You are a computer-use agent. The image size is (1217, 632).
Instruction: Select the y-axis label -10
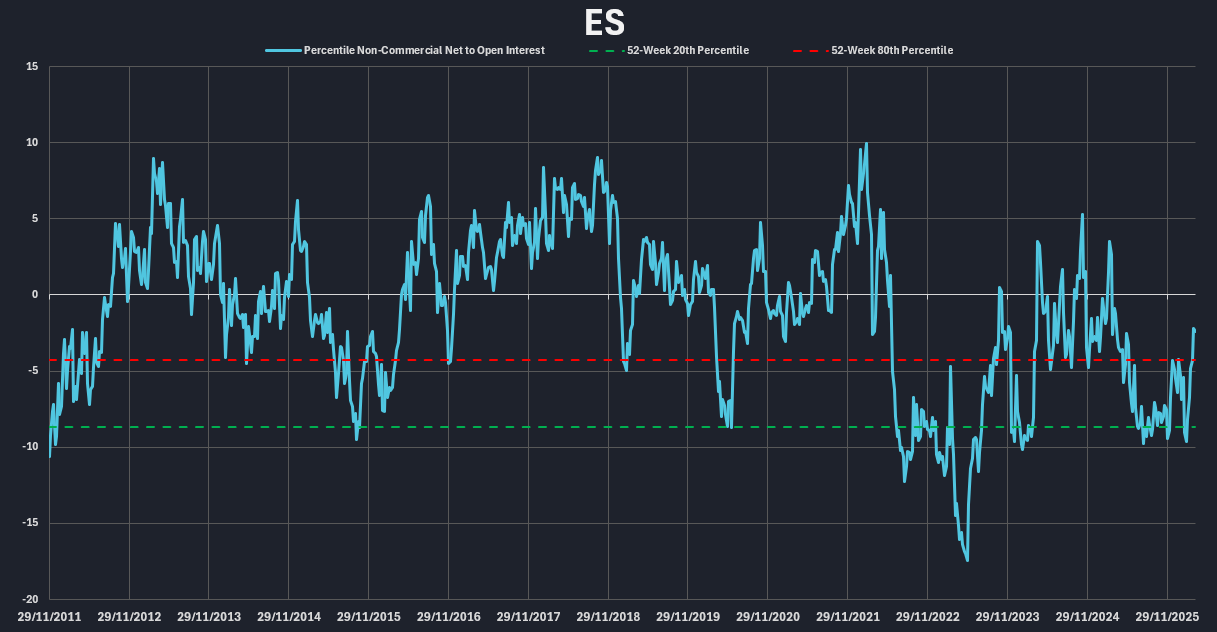[30, 447]
